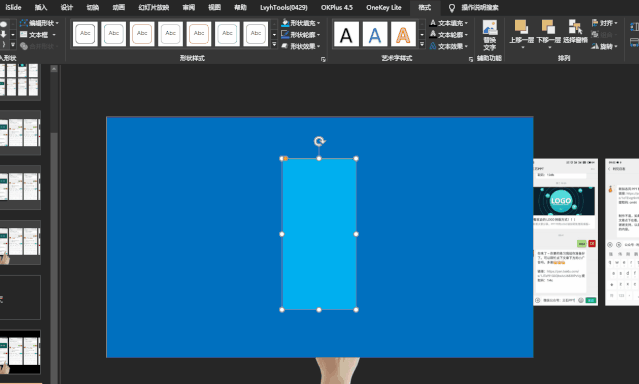Apply the black A WordArt style
The width and height of the screenshot is (639, 384).
pyautogui.click(x=346, y=34)
